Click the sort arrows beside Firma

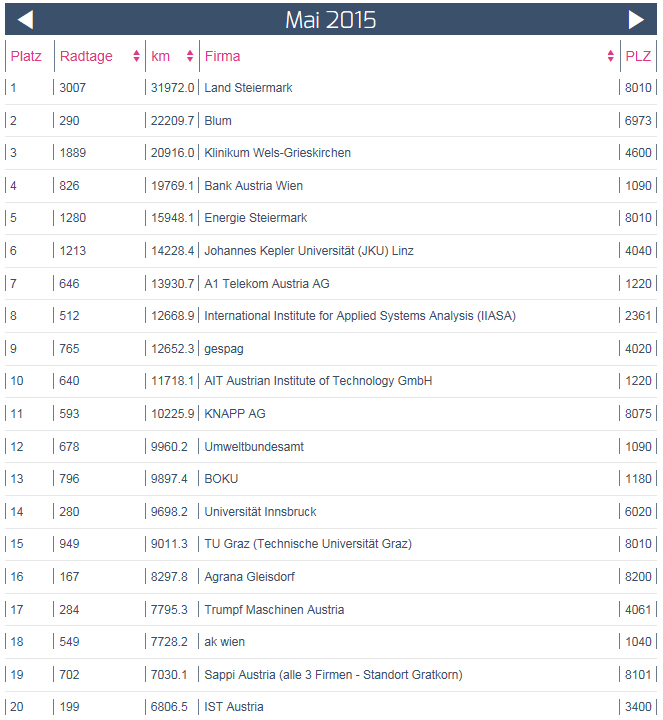[x=610, y=57]
